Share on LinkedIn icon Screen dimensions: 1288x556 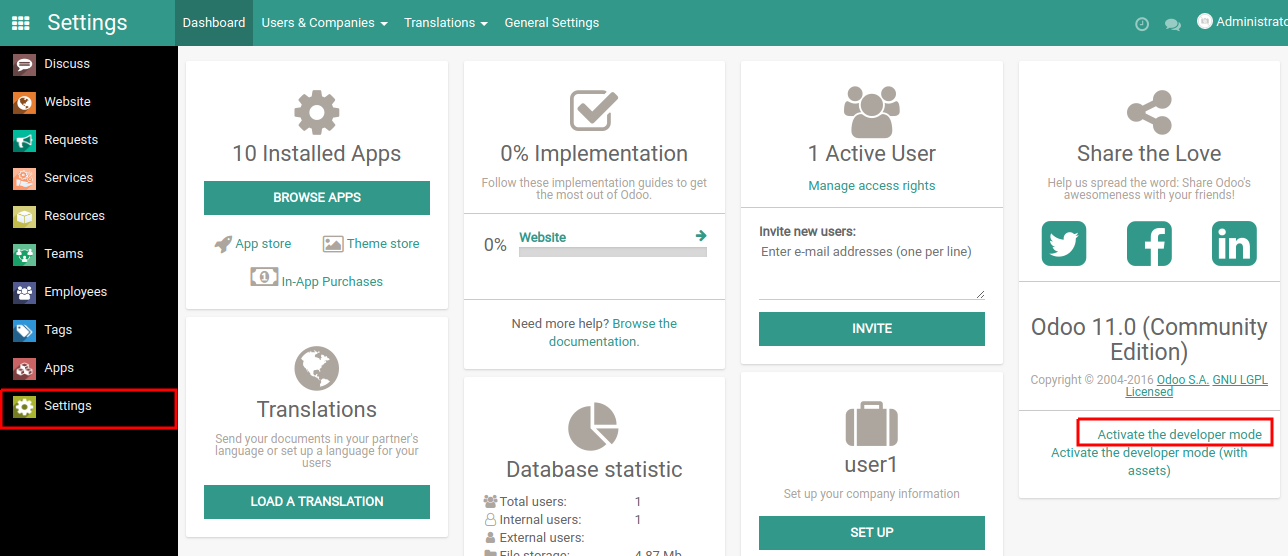pos(1235,243)
